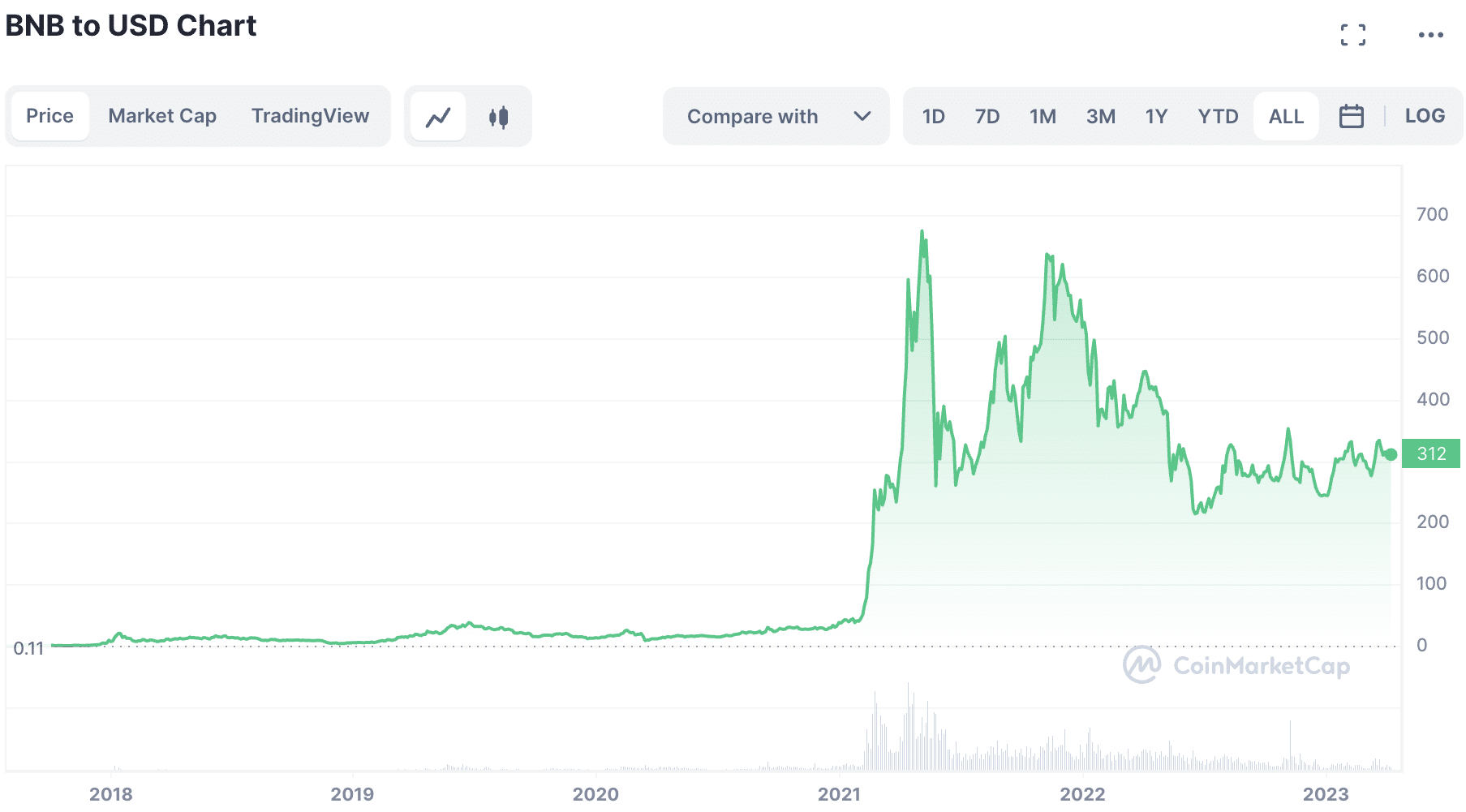Click the 700 y-axis label
This screenshot has height=812, width=1466.
[x=1432, y=214]
